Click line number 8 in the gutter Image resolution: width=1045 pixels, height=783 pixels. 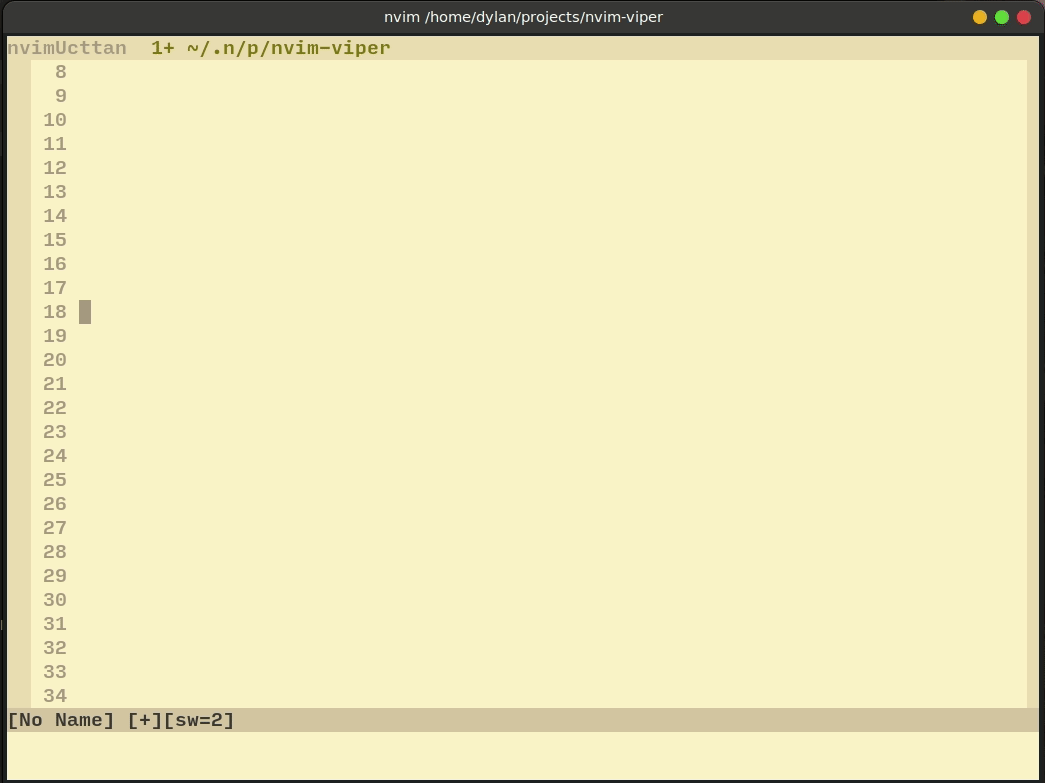61,72
